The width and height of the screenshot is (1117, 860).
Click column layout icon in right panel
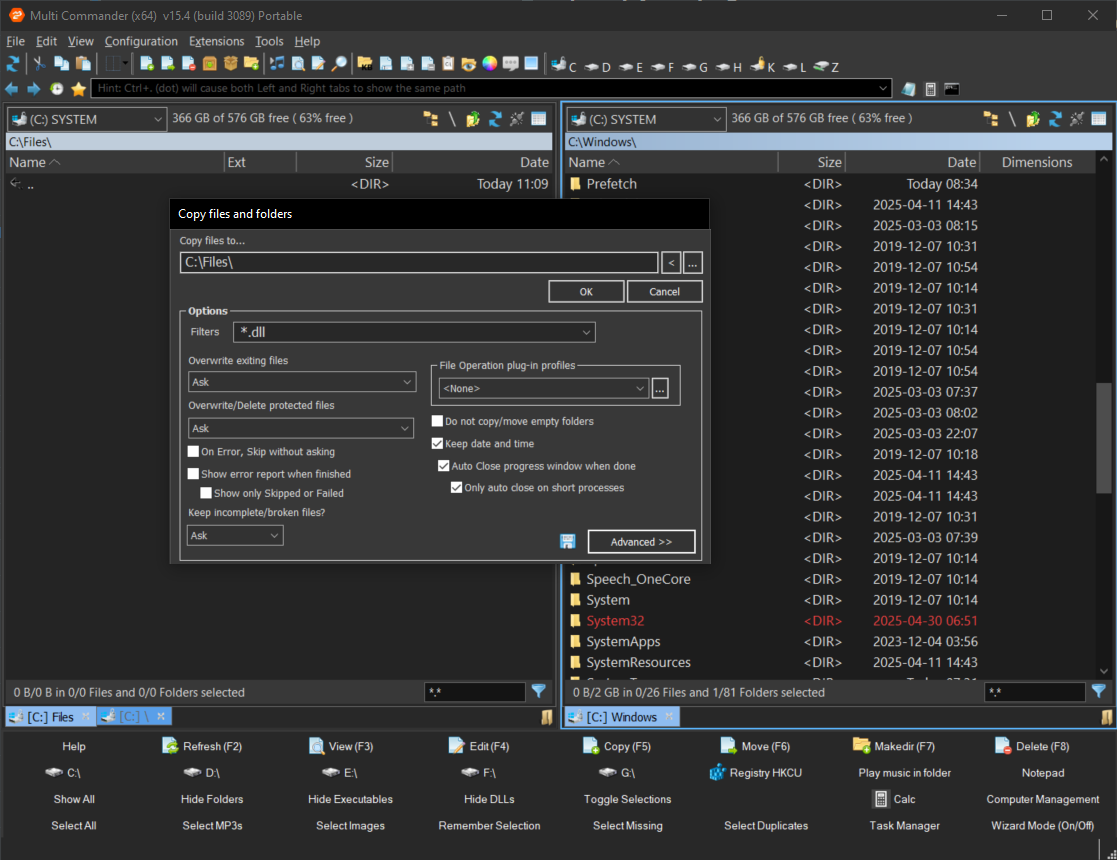coord(1098,119)
